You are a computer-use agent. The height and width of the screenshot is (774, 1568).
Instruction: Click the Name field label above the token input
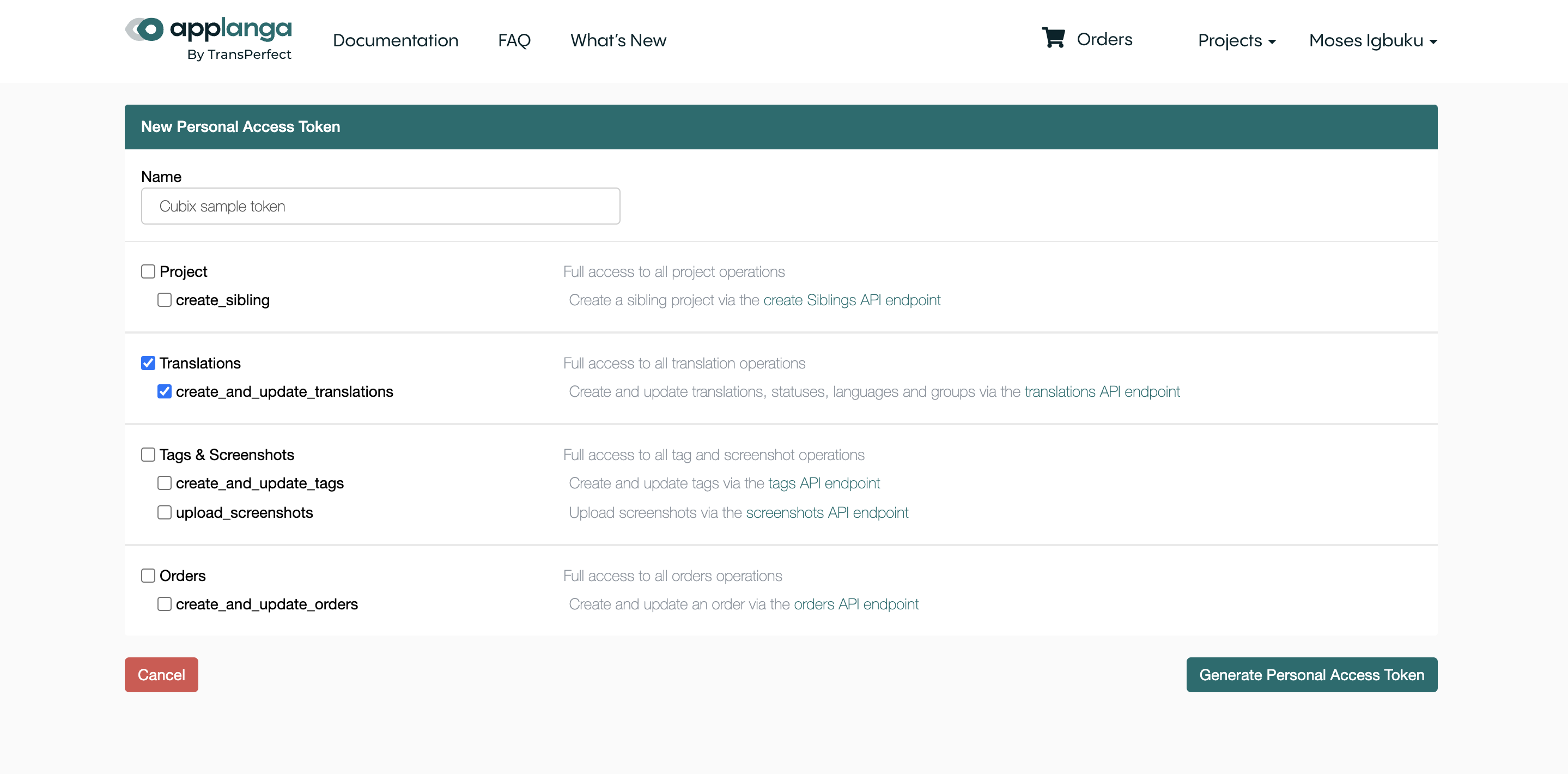coord(161,177)
